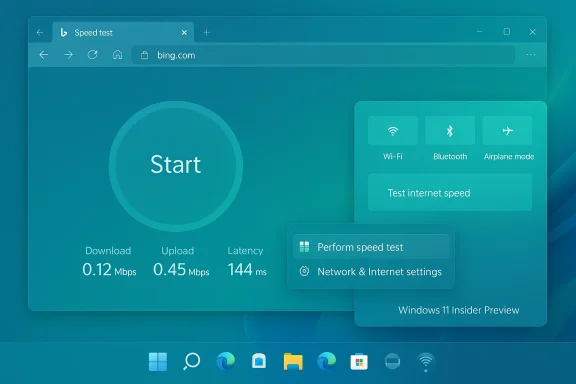
Task: Click the forward navigation arrow
Action: [68, 55]
